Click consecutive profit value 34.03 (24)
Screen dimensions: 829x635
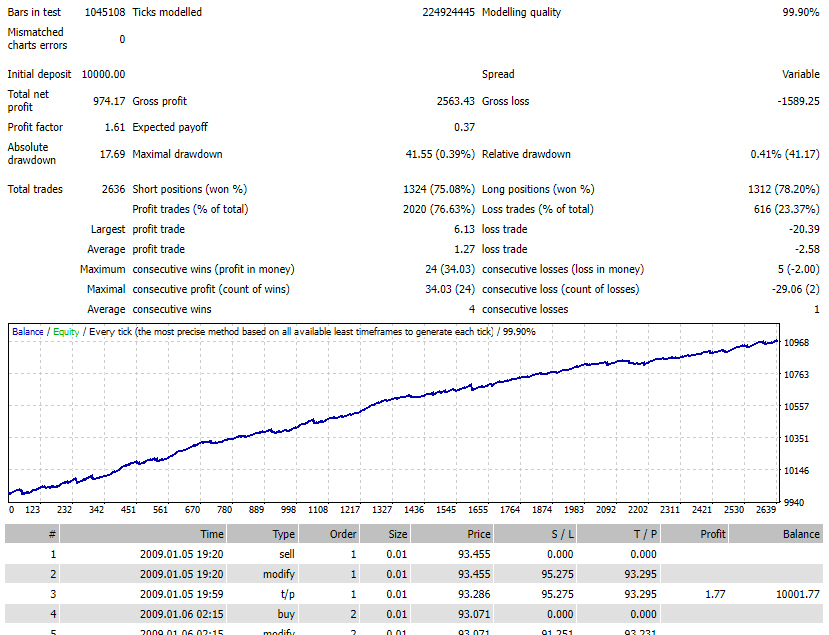pyautogui.click(x=450, y=289)
